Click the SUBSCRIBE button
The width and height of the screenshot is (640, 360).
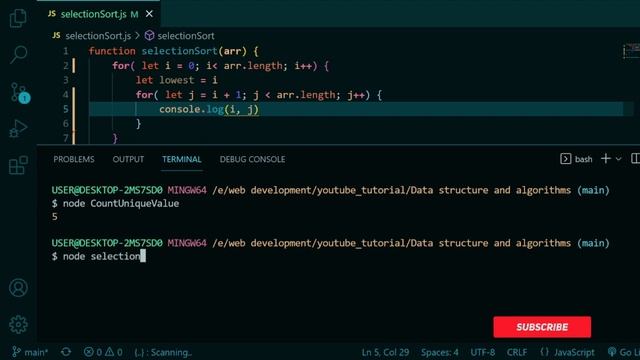[x=542, y=327]
